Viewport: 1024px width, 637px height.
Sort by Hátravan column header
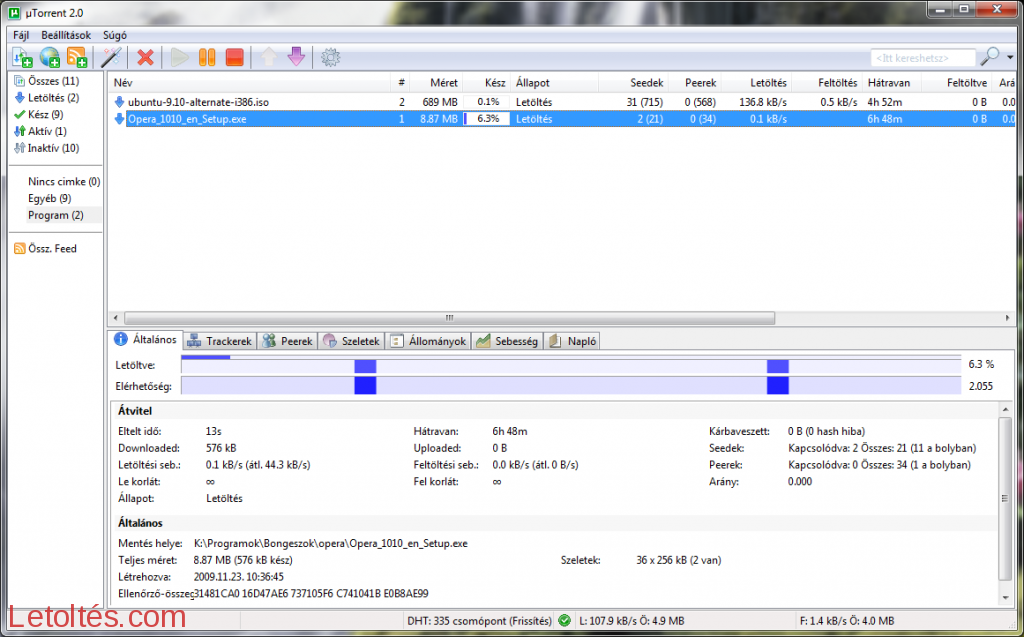892,83
